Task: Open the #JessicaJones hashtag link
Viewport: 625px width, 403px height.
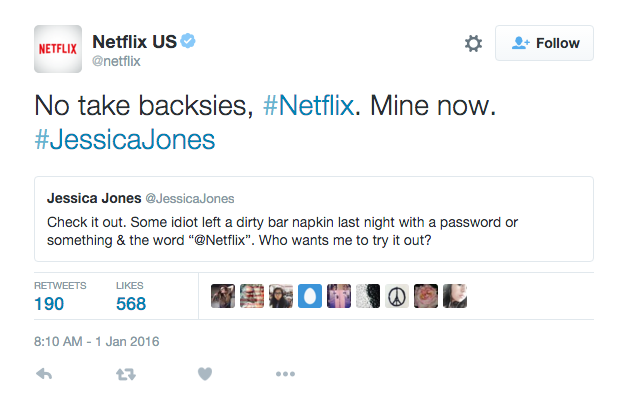Action: (x=124, y=138)
